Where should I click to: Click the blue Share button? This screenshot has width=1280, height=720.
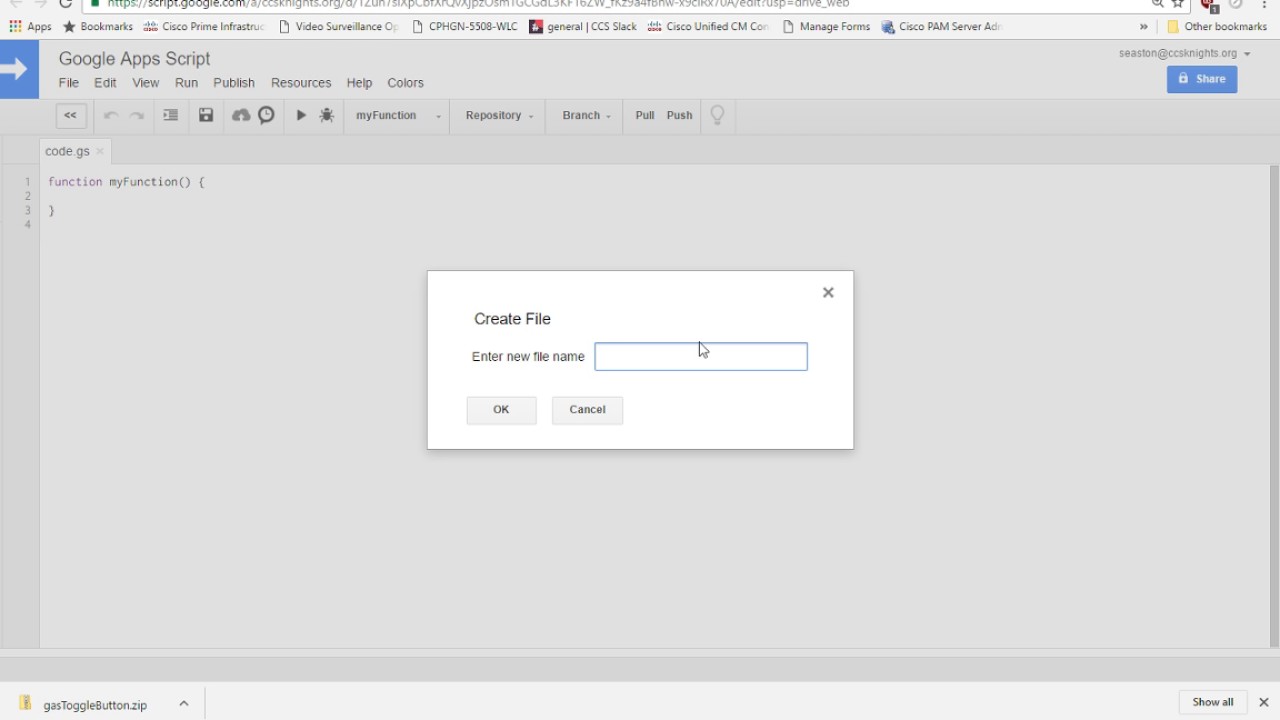(1202, 79)
